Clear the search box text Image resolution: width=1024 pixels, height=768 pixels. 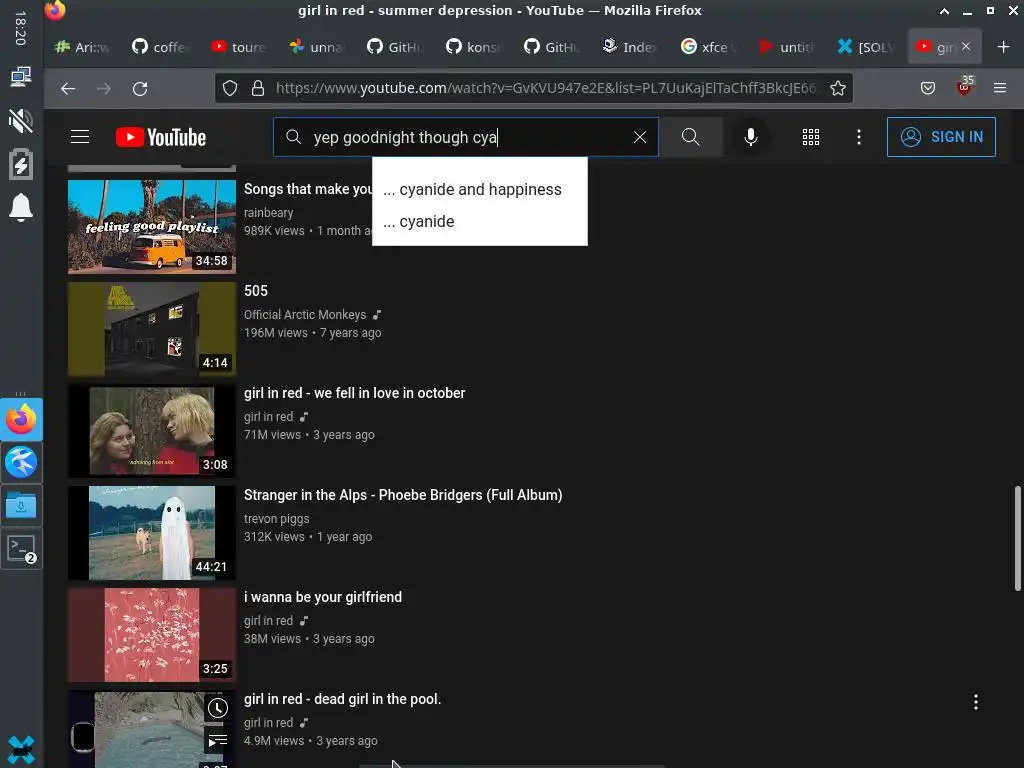tap(639, 137)
